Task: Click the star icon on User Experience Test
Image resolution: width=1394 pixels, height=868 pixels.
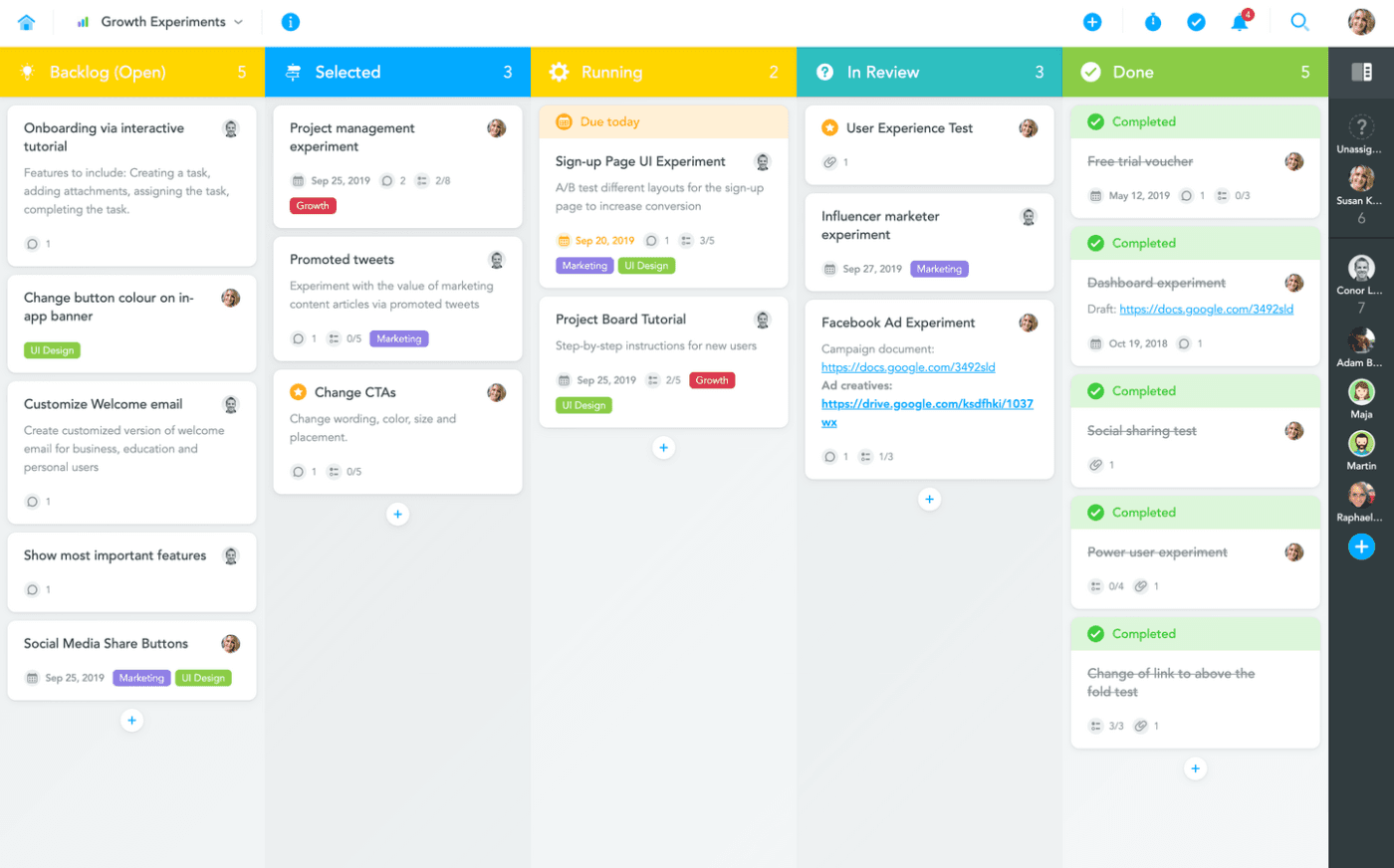Action: (x=829, y=127)
